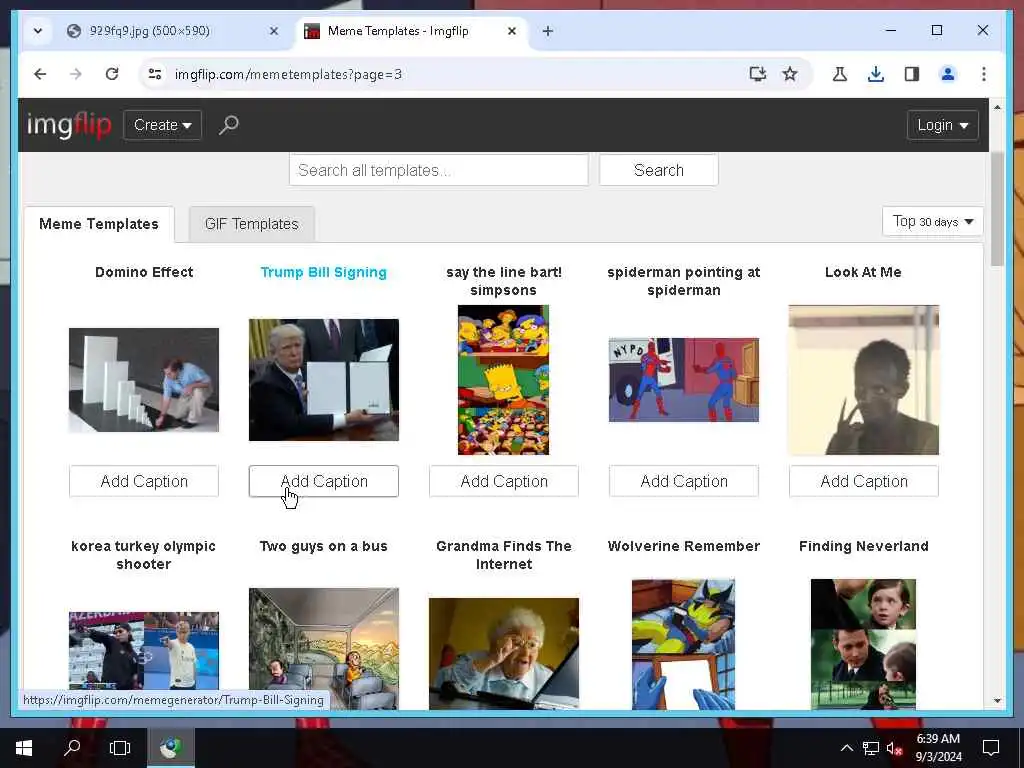Switch to the GIF Templates tab
The image size is (1024, 768).
coord(251,224)
